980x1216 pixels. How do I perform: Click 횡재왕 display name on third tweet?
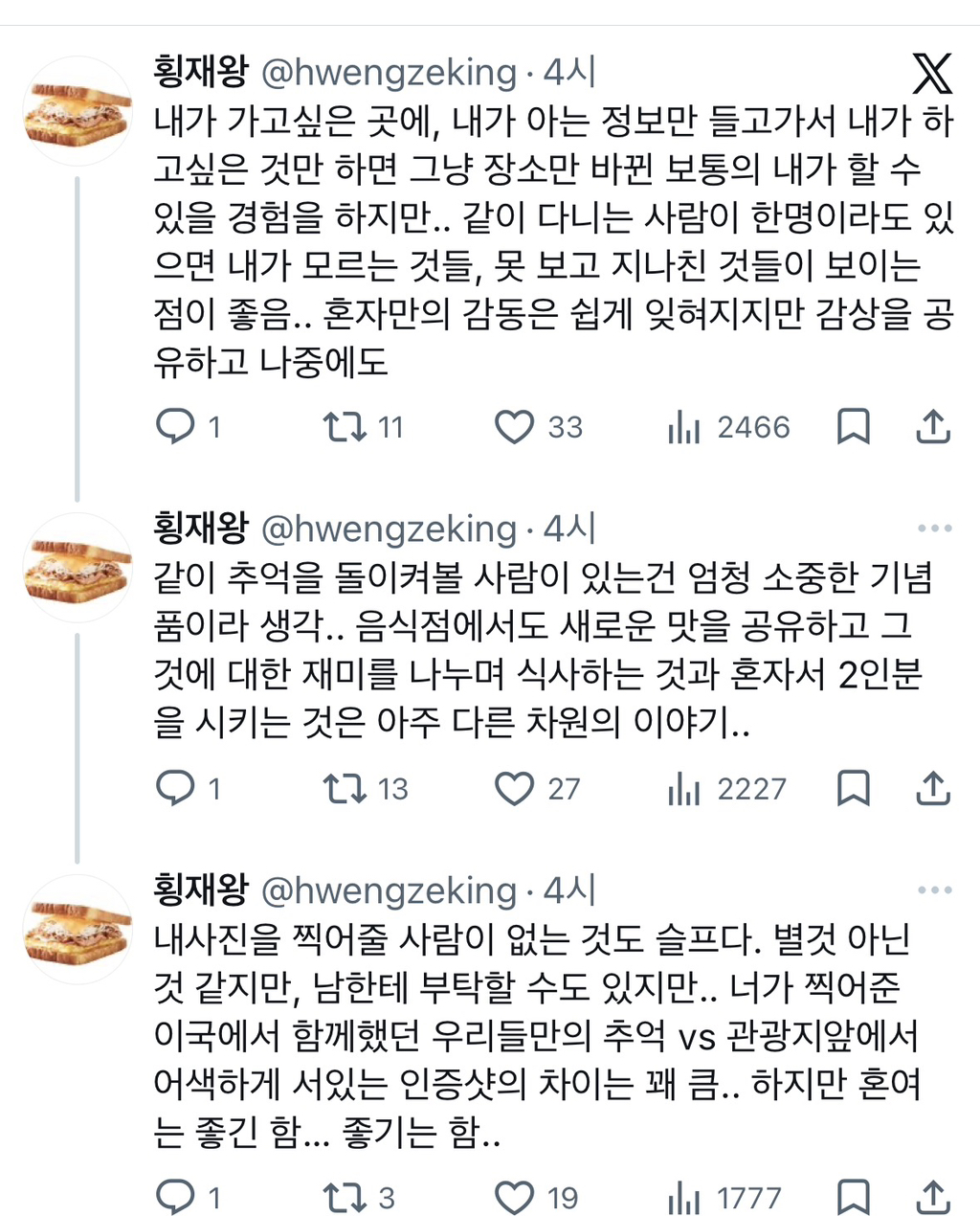pyautogui.click(x=200, y=890)
